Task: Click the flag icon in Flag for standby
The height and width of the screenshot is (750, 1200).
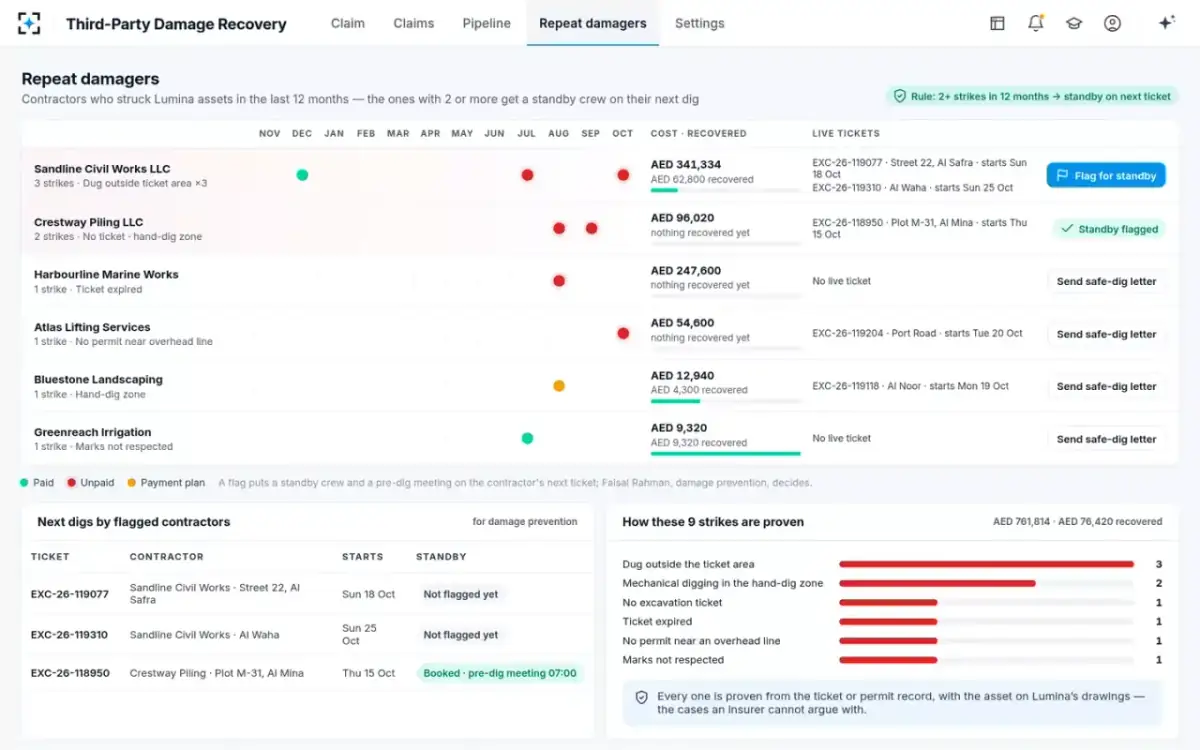Action: 1063,176
